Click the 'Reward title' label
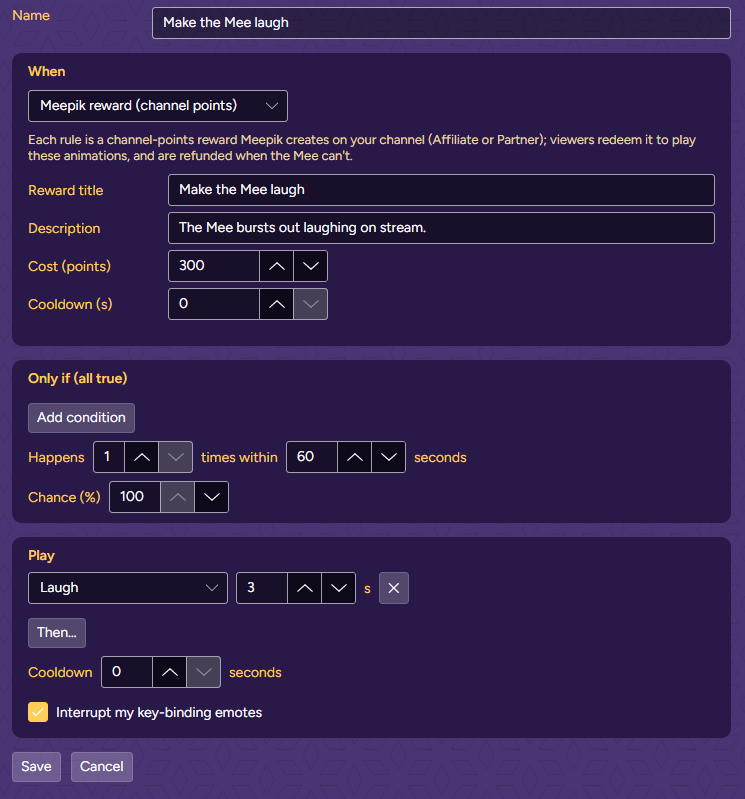 click(66, 191)
